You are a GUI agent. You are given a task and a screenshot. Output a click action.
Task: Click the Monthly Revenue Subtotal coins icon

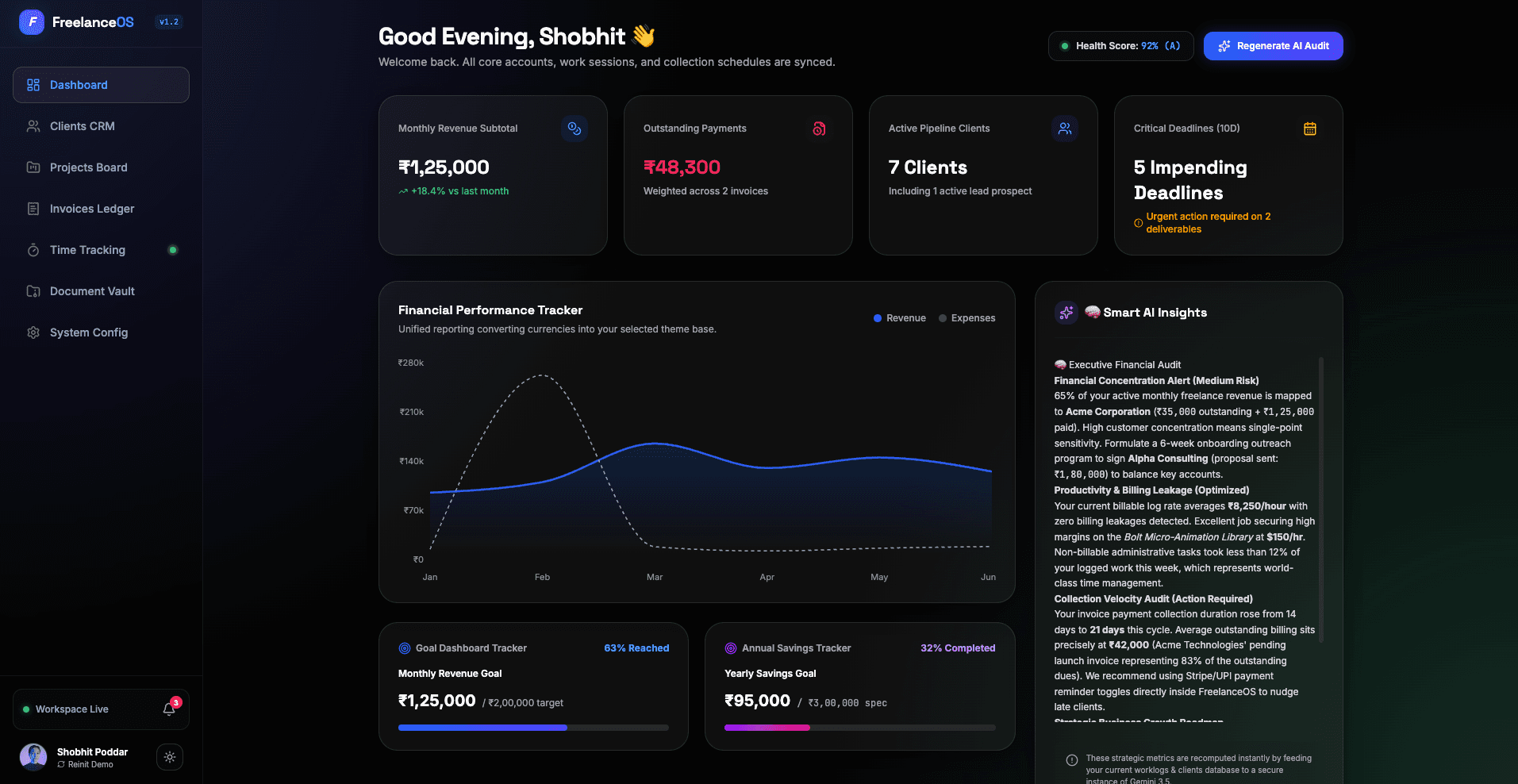point(575,129)
